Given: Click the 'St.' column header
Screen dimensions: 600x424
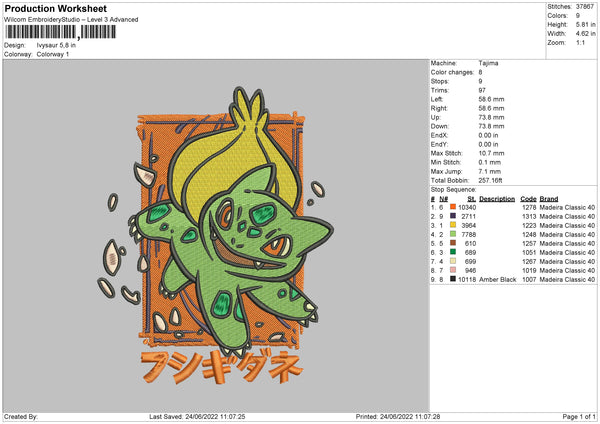Looking at the screenshot, I should point(471,199).
